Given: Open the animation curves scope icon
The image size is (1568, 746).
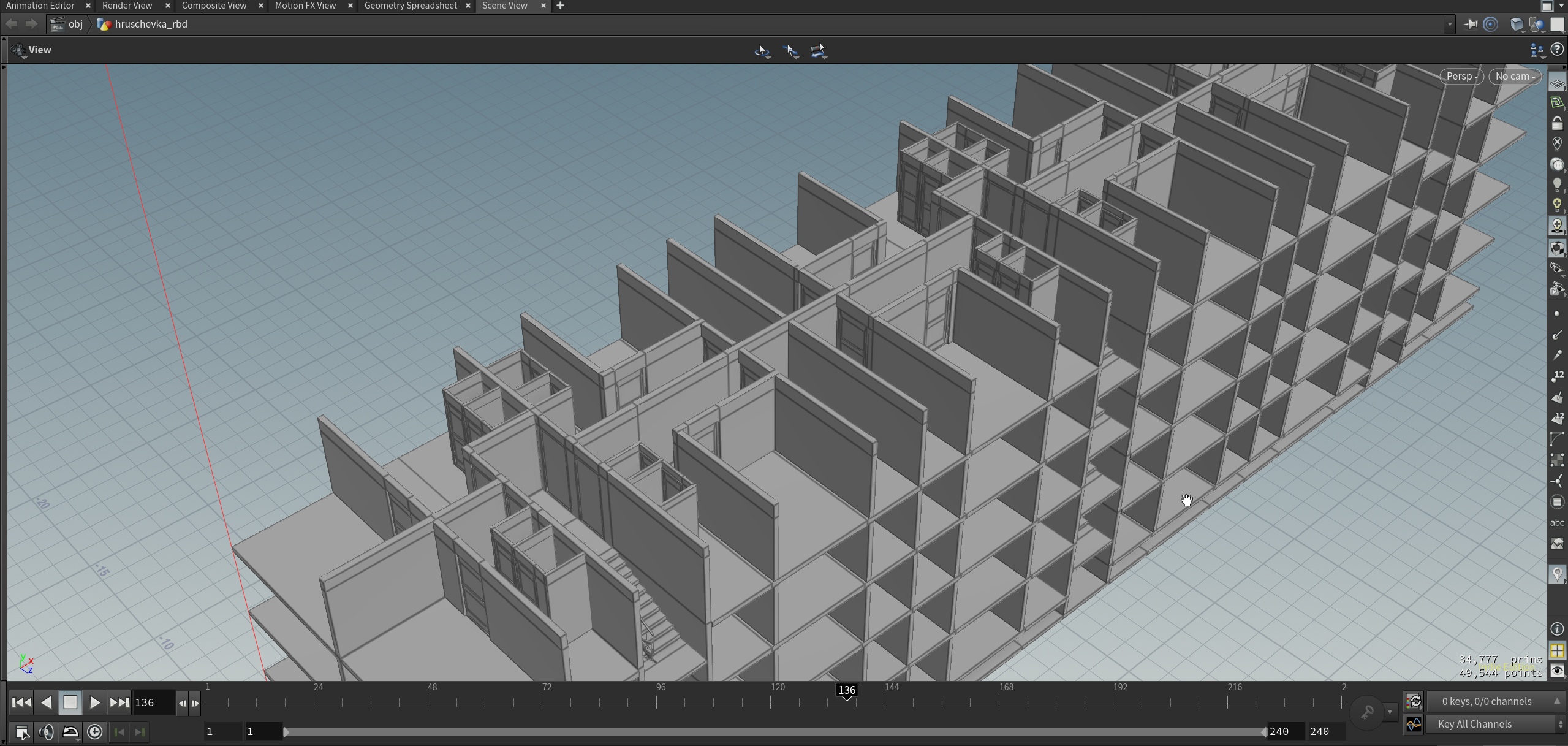Looking at the screenshot, I should point(1414,725).
